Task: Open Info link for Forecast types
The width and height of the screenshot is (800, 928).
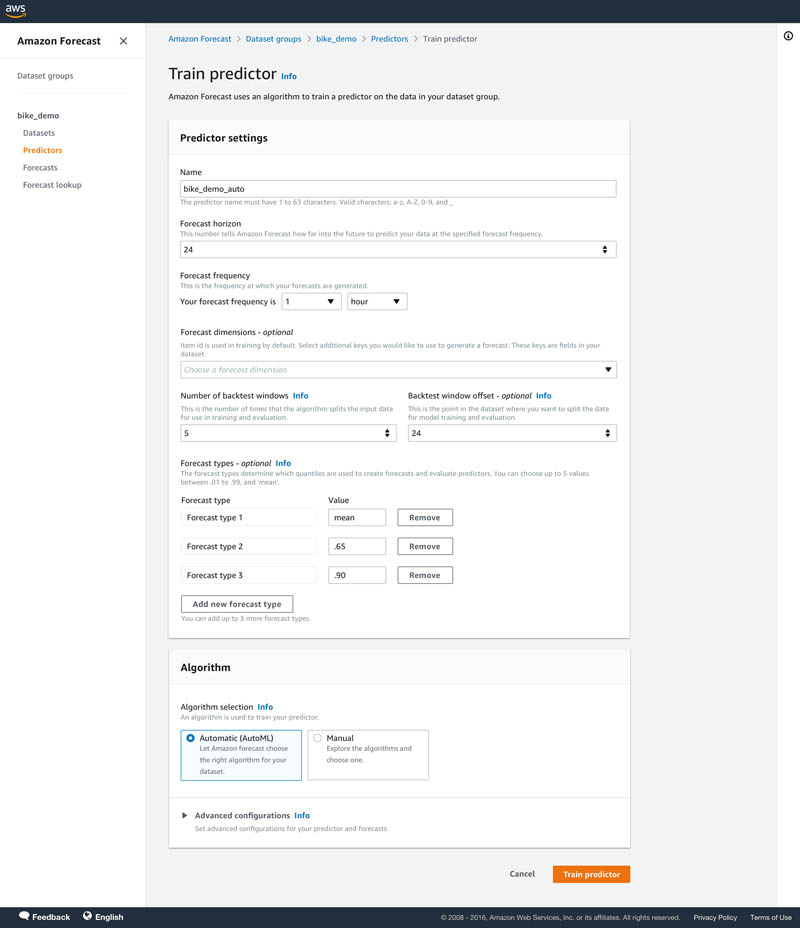Action: pyautogui.click(x=283, y=463)
